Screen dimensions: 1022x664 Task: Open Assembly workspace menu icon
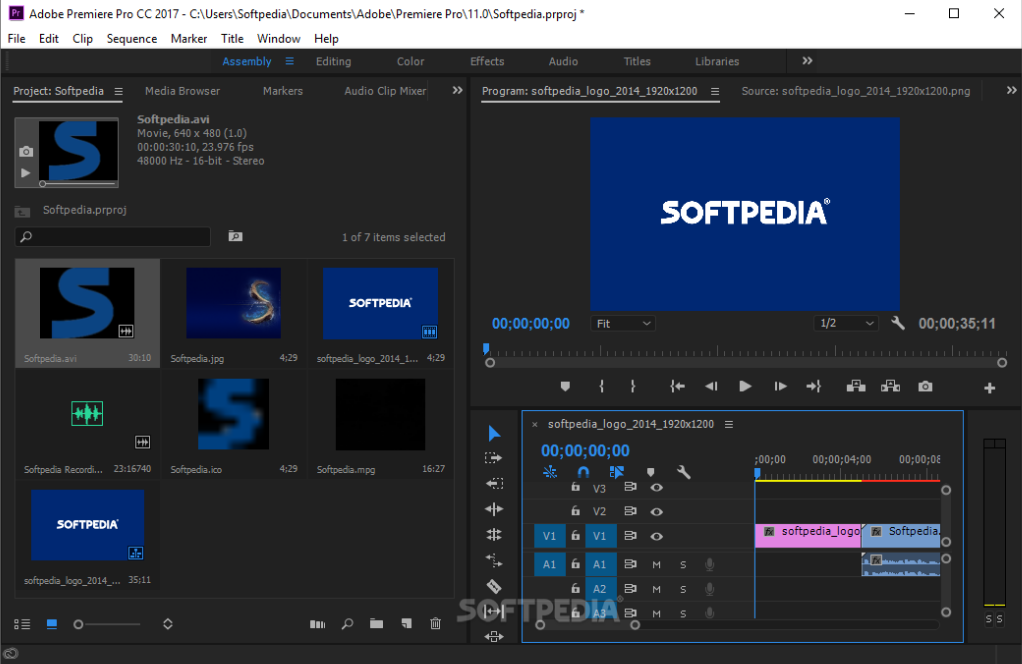point(289,61)
